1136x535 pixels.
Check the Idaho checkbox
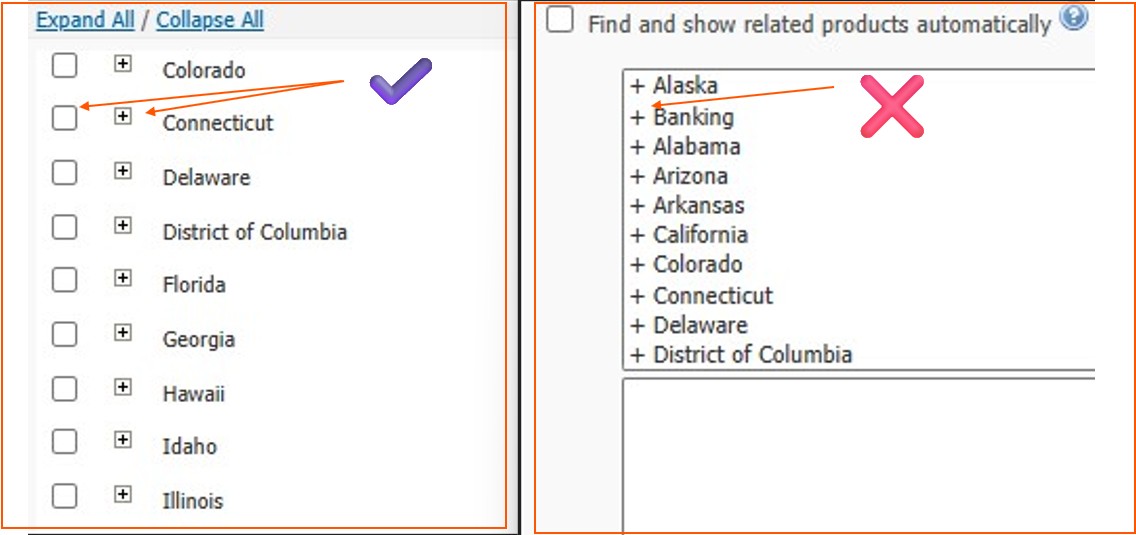pos(64,442)
